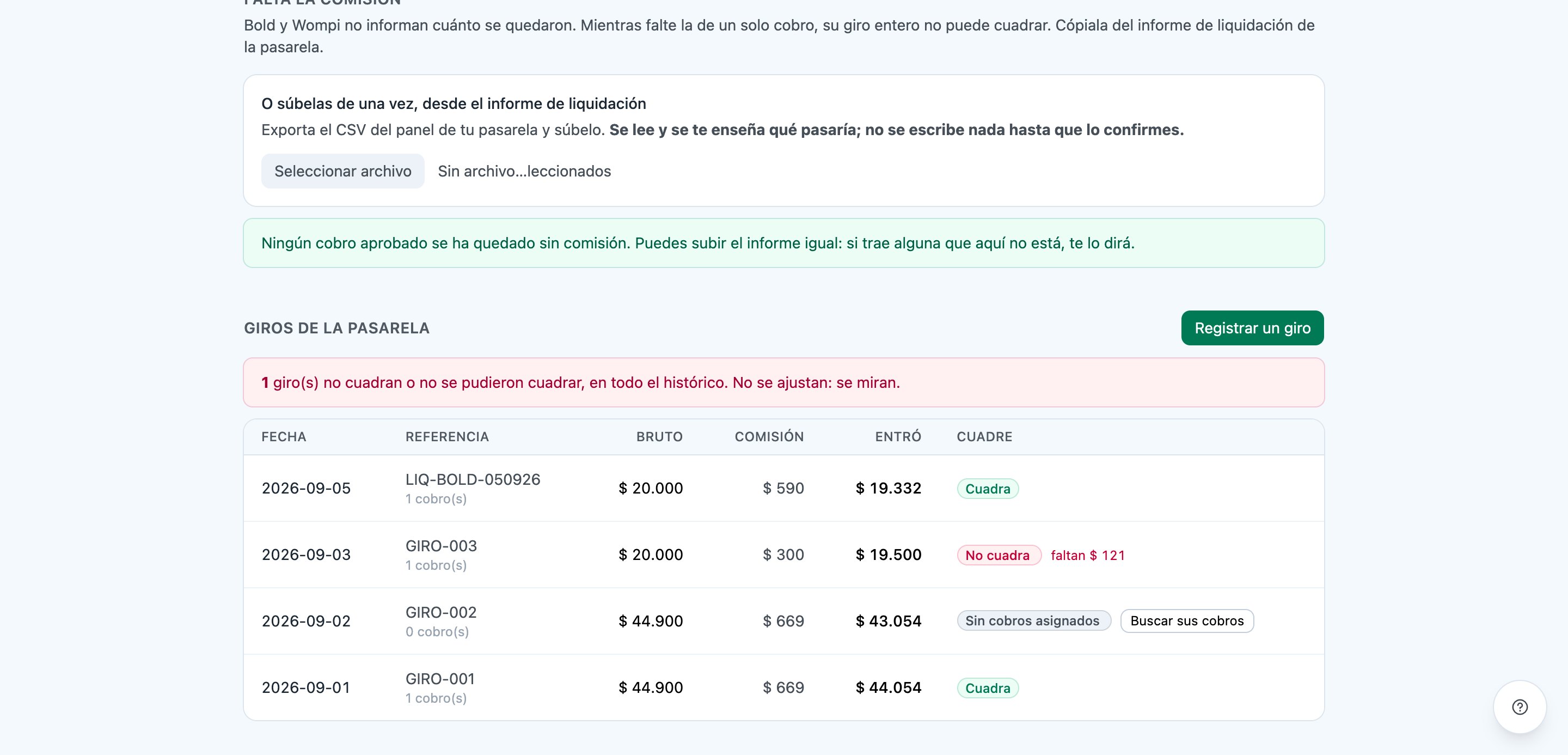Click the entered amount $ 19.500

click(x=888, y=555)
